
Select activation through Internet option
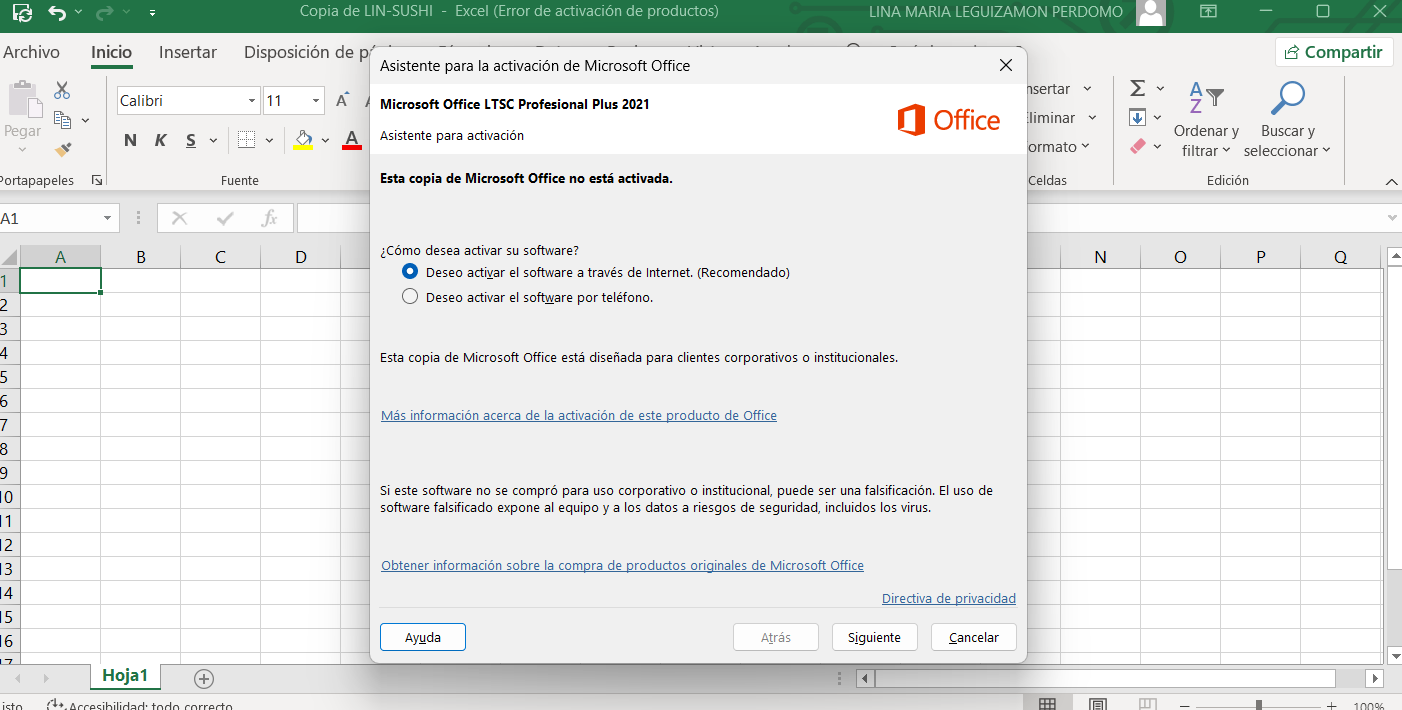[x=409, y=271]
